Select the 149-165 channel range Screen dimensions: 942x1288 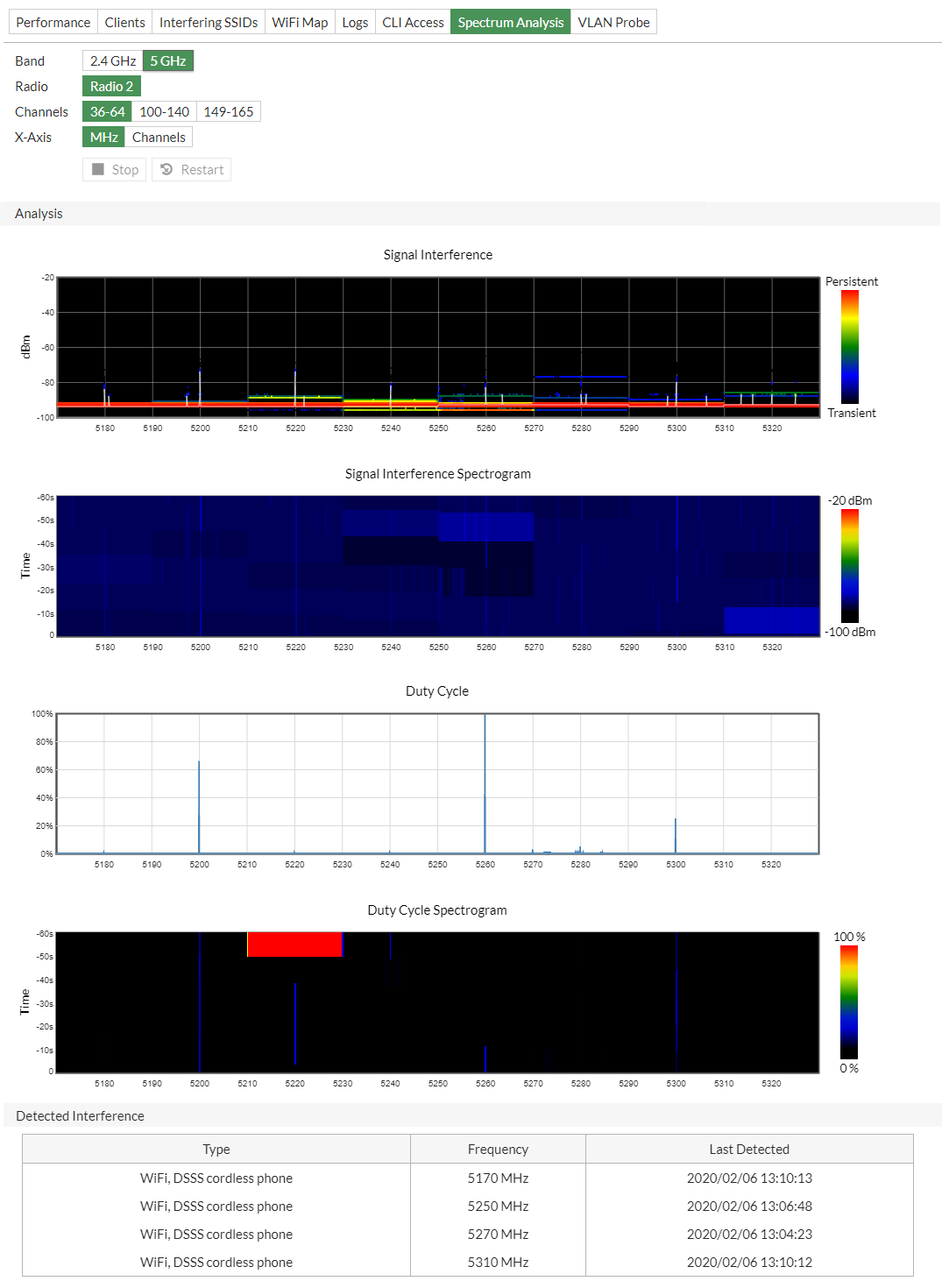[x=228, y=111]
